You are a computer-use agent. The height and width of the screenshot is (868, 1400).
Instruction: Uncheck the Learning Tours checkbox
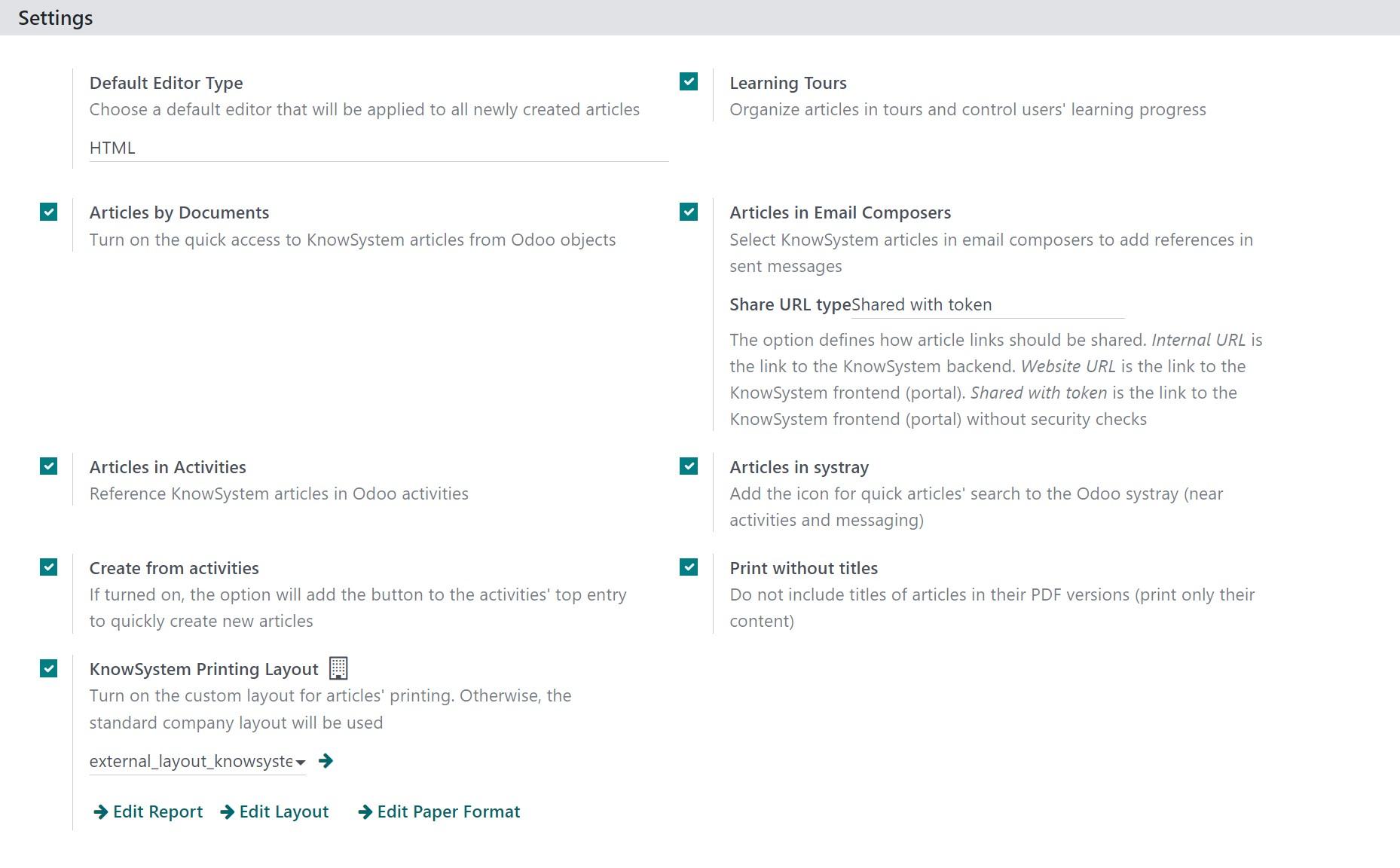(689, 81)
